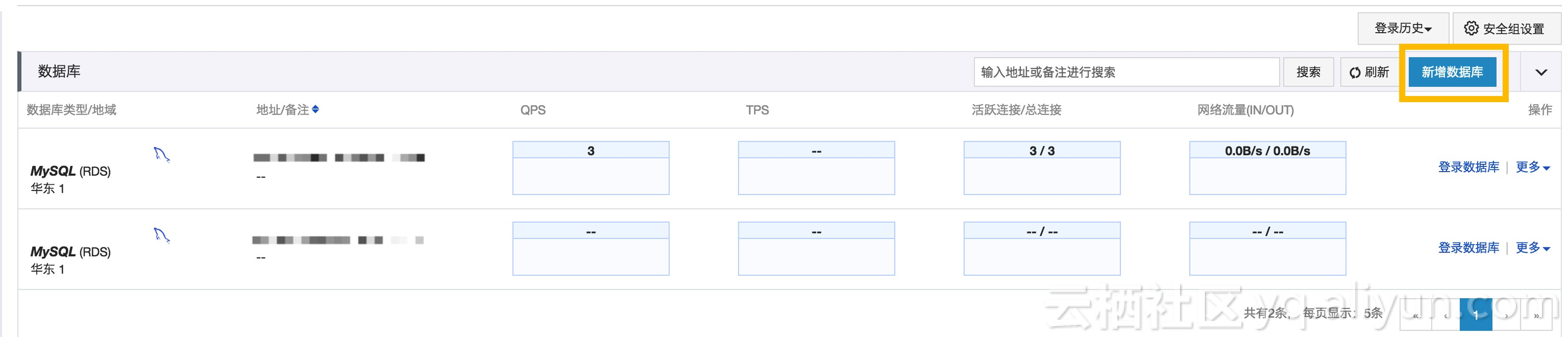Click the MySQL dolphin icon in second row
Screen dimensions: 1568x337
161,235
